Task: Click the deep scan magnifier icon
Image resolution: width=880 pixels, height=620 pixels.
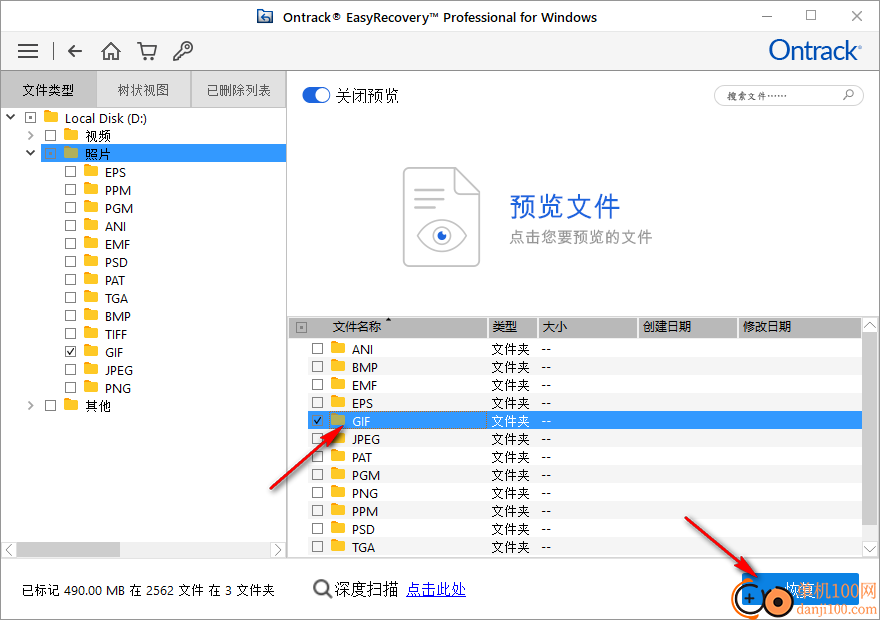Action: (x=322, y=589)
